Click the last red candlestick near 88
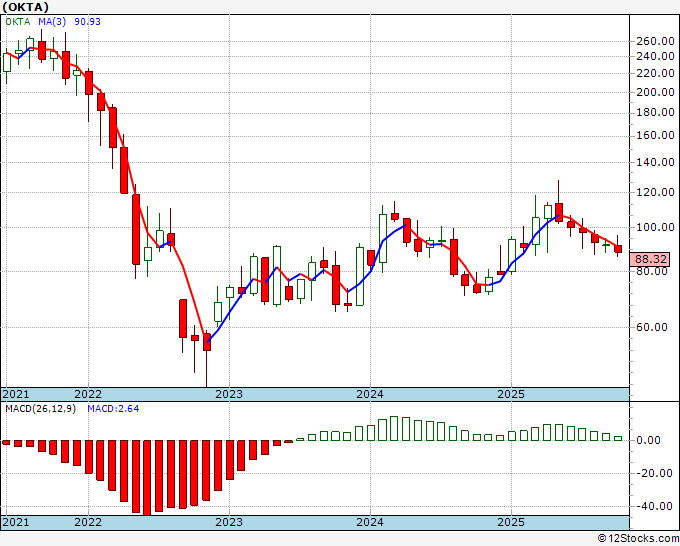This screenshot has width=680, height=546. pyautogui.click(x=618, y=248)
